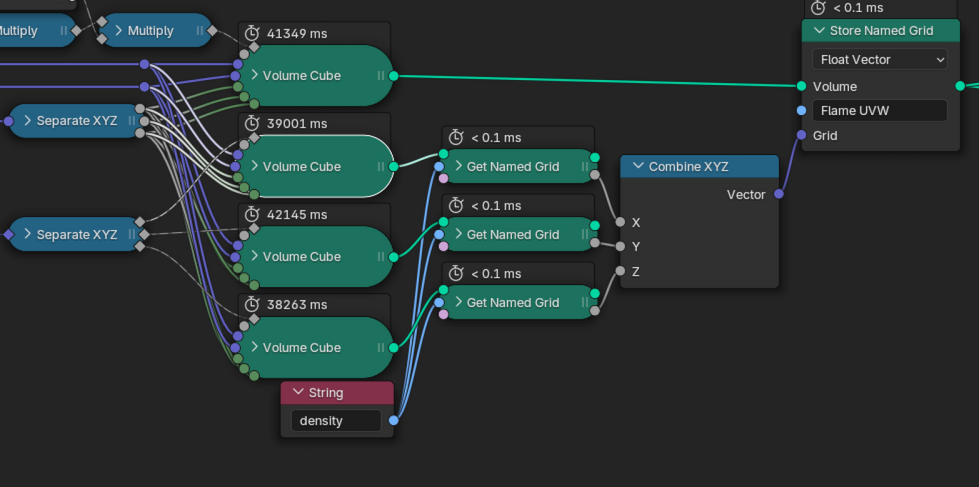This screenshot has width=979, height=487.
Task: Click the Grid input socket on Store Named Grid
Action: click(802, 135)
